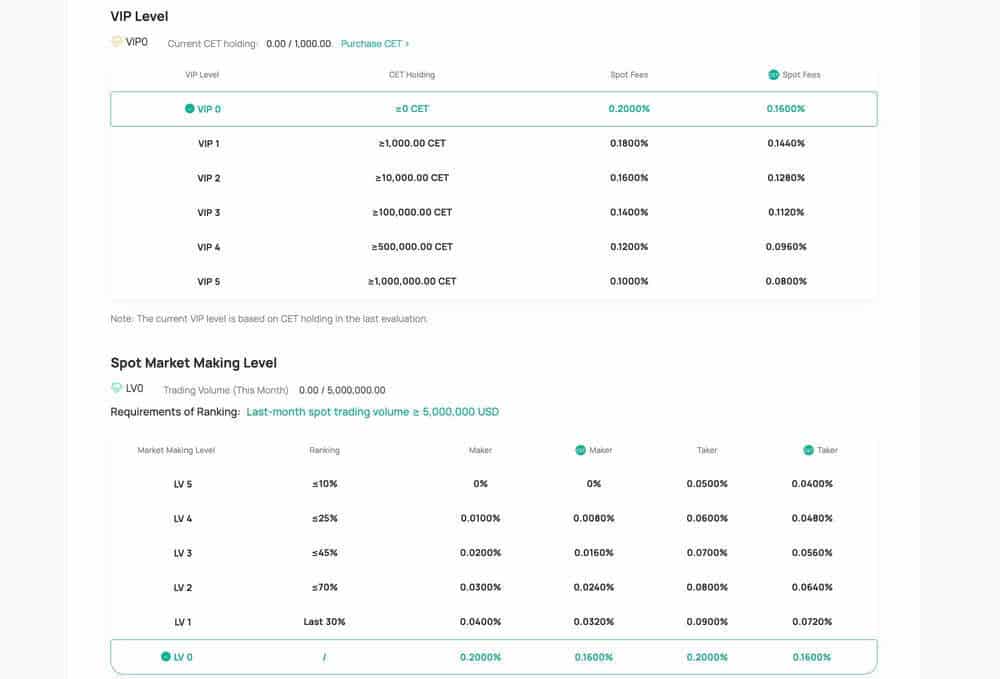Viewport: 1000px width, 679px height.
Task: Click the 0.0100% maker fee for LV 4
Action: coord(480,518)
